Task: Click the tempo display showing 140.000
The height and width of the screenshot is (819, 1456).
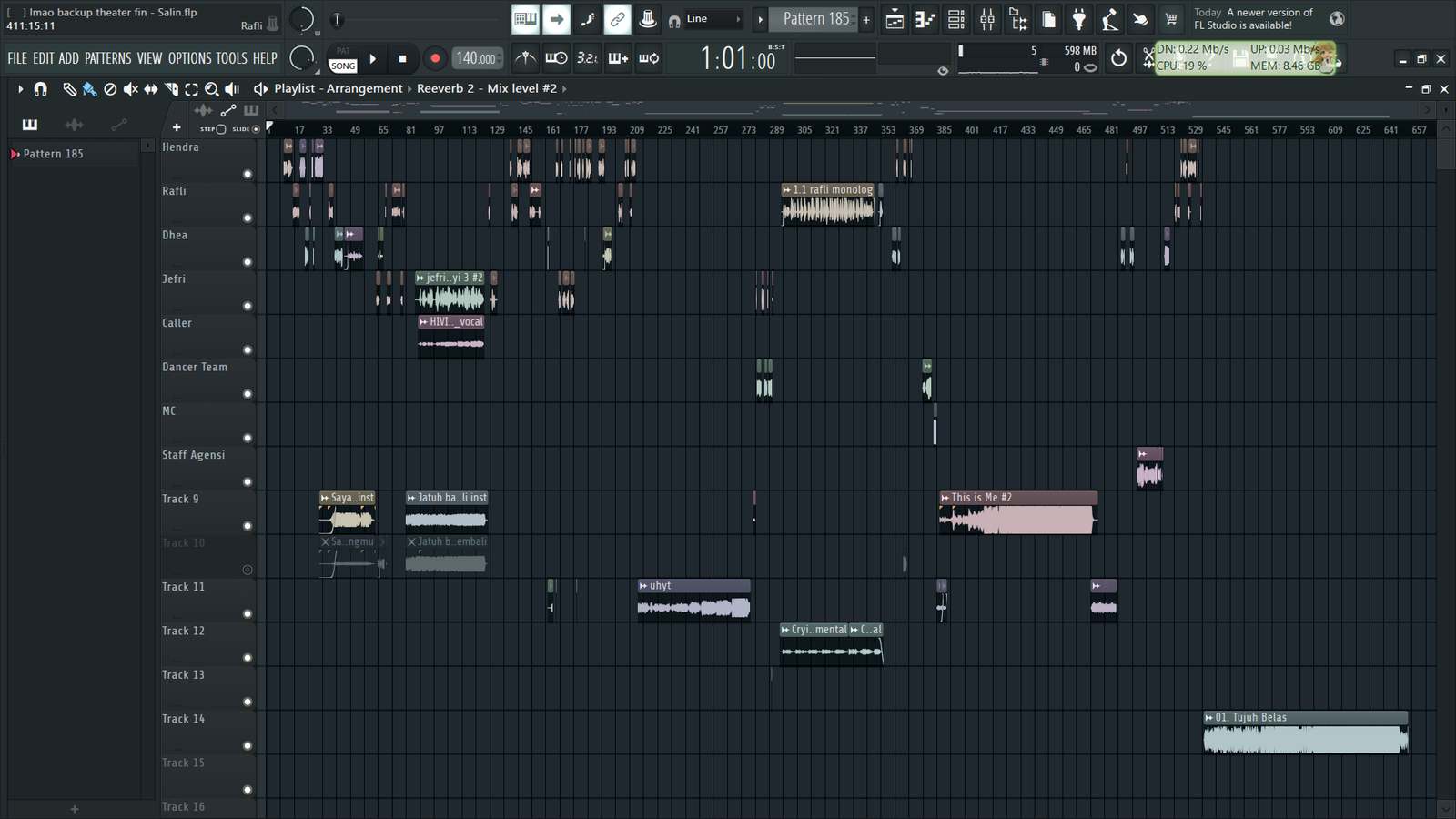Action: tap(476, 57)
